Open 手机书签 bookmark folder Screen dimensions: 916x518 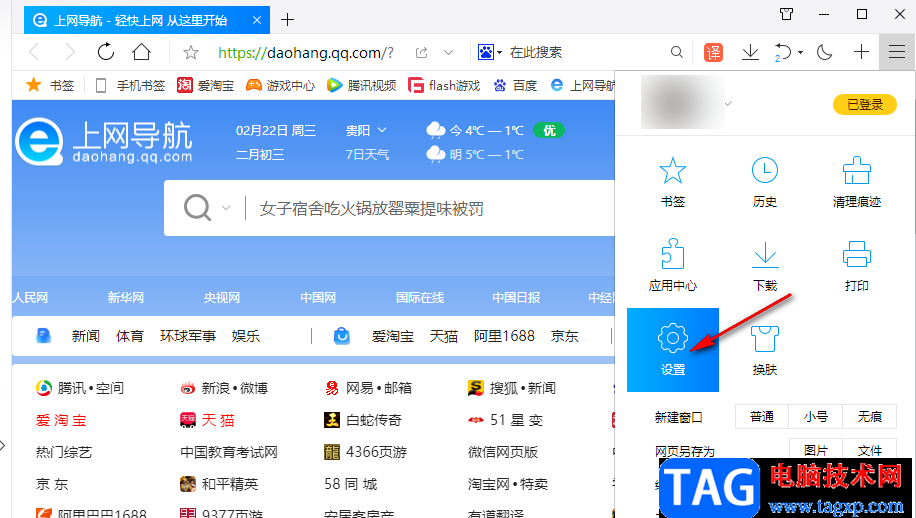130,85
